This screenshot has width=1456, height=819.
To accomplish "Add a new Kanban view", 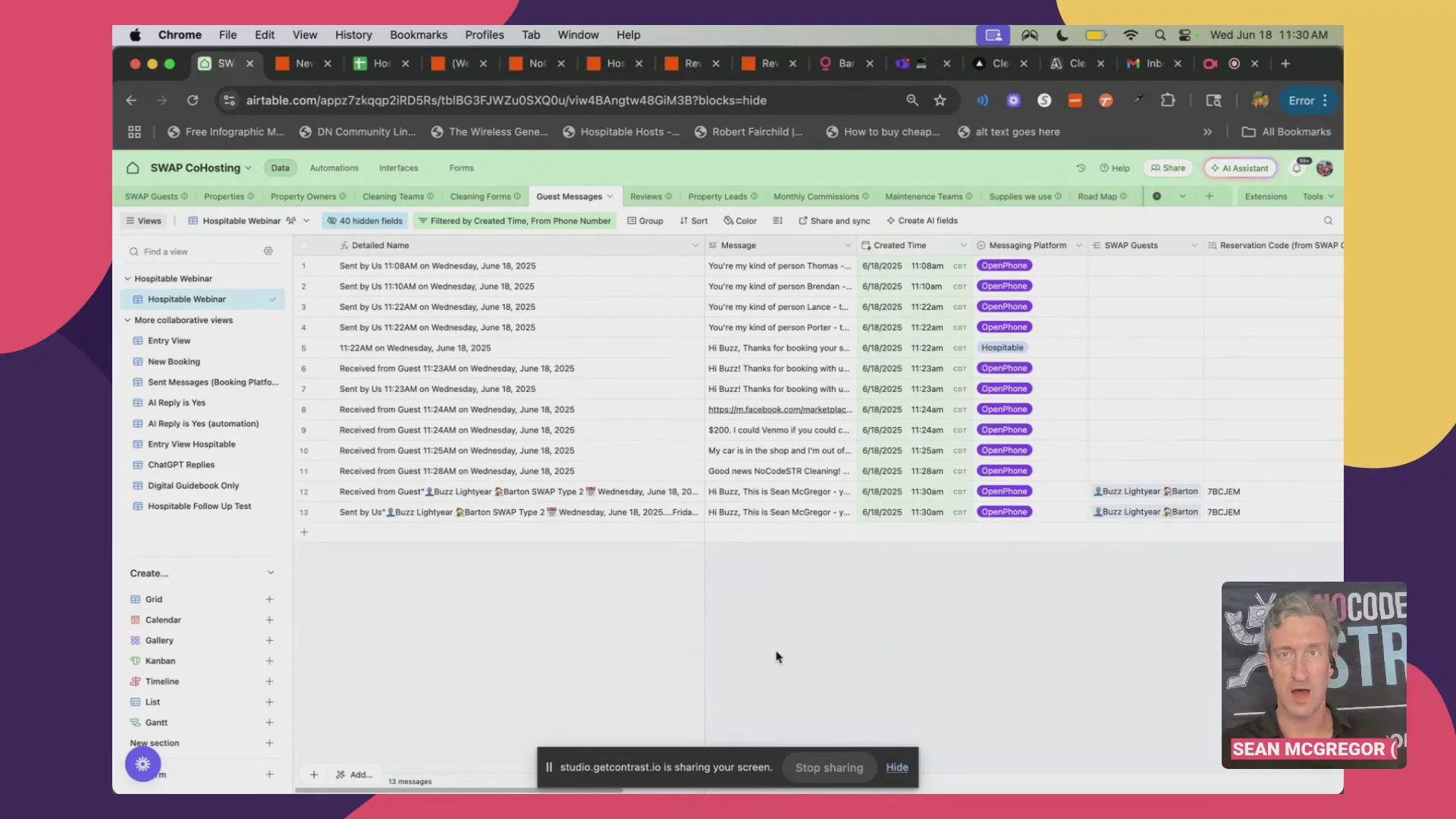I will click(x=269, y=661).
